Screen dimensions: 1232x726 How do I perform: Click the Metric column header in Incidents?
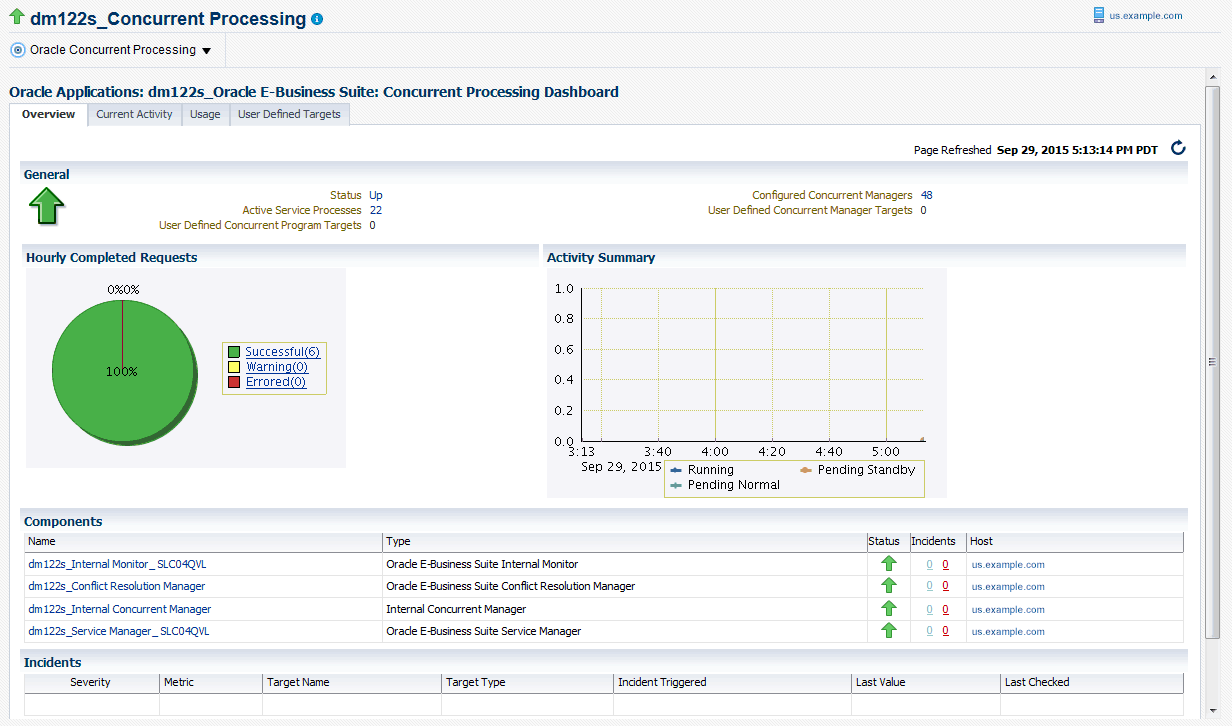211,682
